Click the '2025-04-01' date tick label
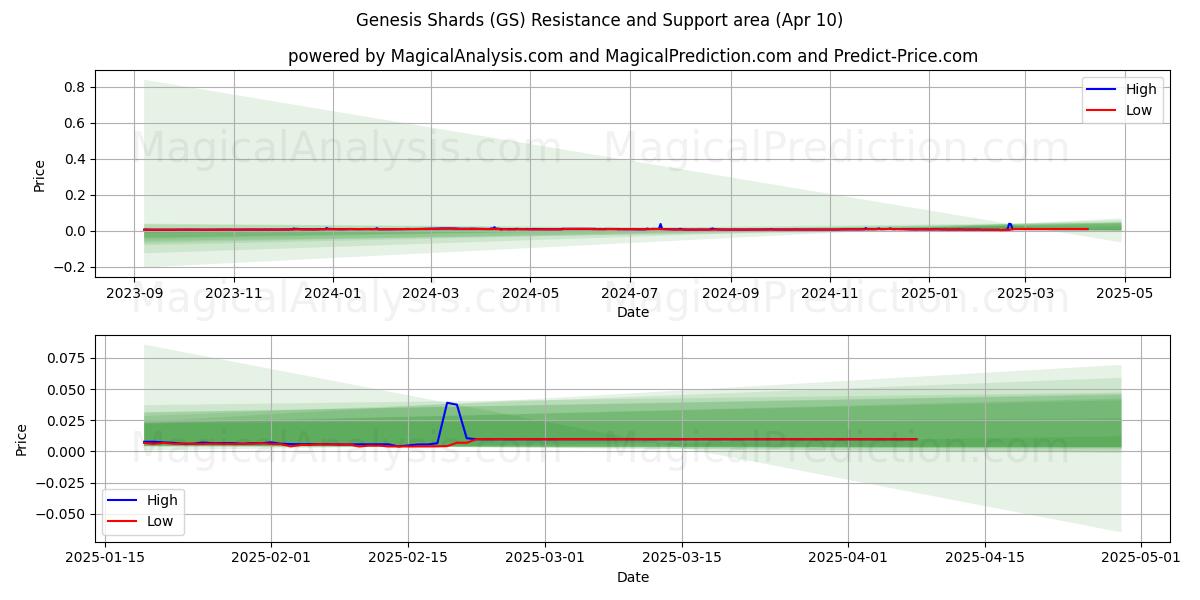Image resolution: width=1200 pixels, height=600 pixels. pyautogui.click(x=848, y=558)
